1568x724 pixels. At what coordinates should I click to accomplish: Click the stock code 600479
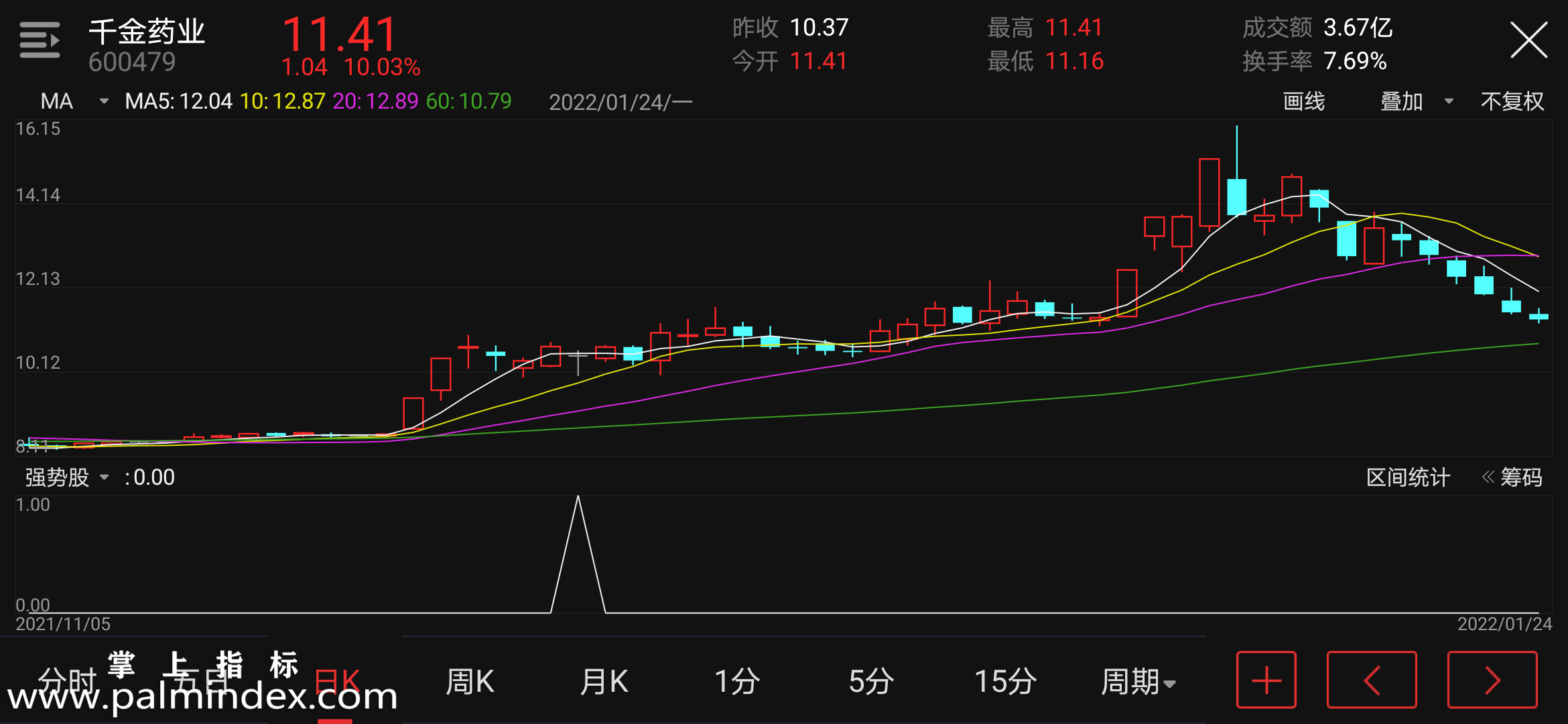[x=132, y=62]
